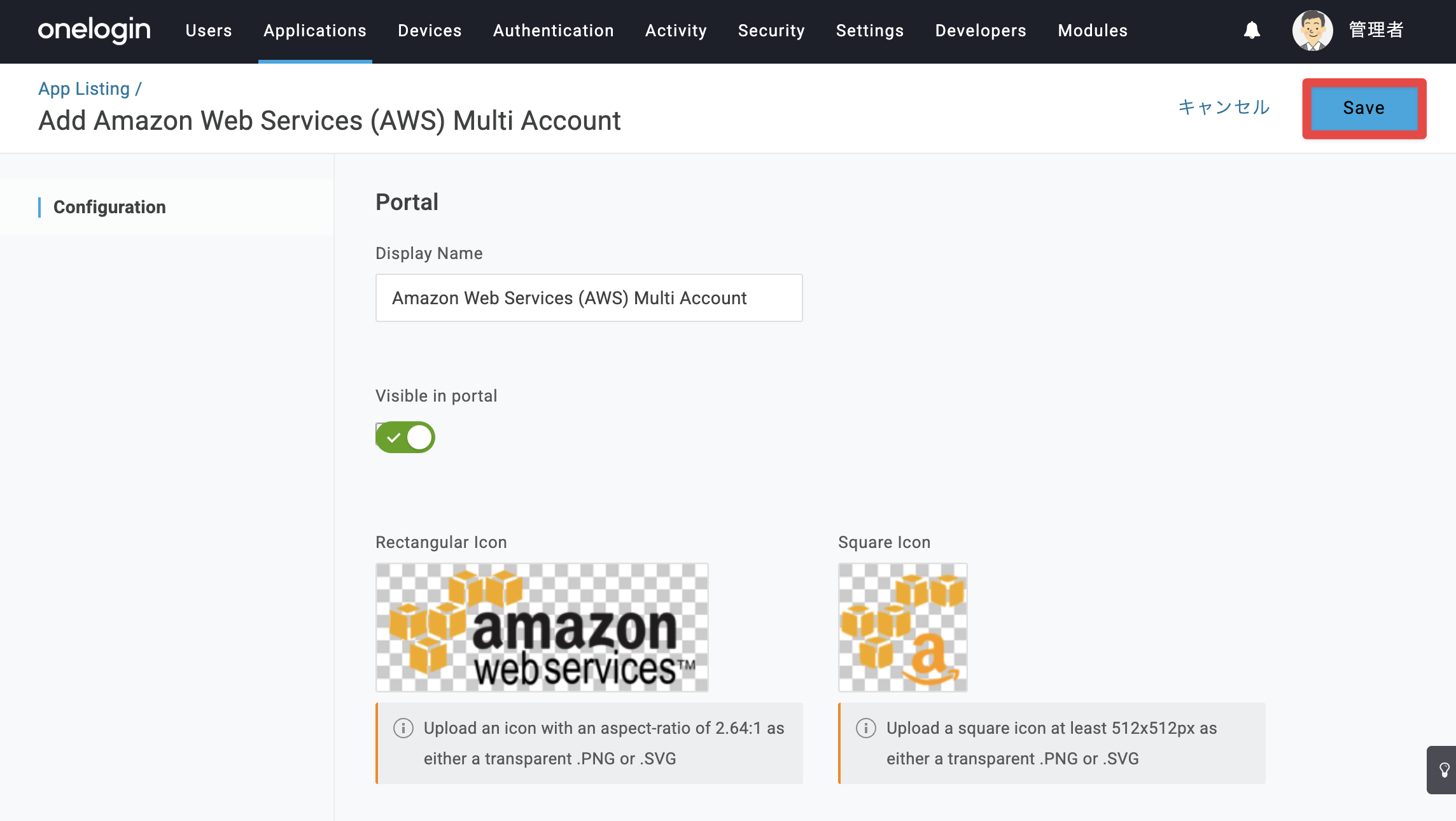Open the Activity menu
Screen dimensions: 1456x821
[676, 31]
